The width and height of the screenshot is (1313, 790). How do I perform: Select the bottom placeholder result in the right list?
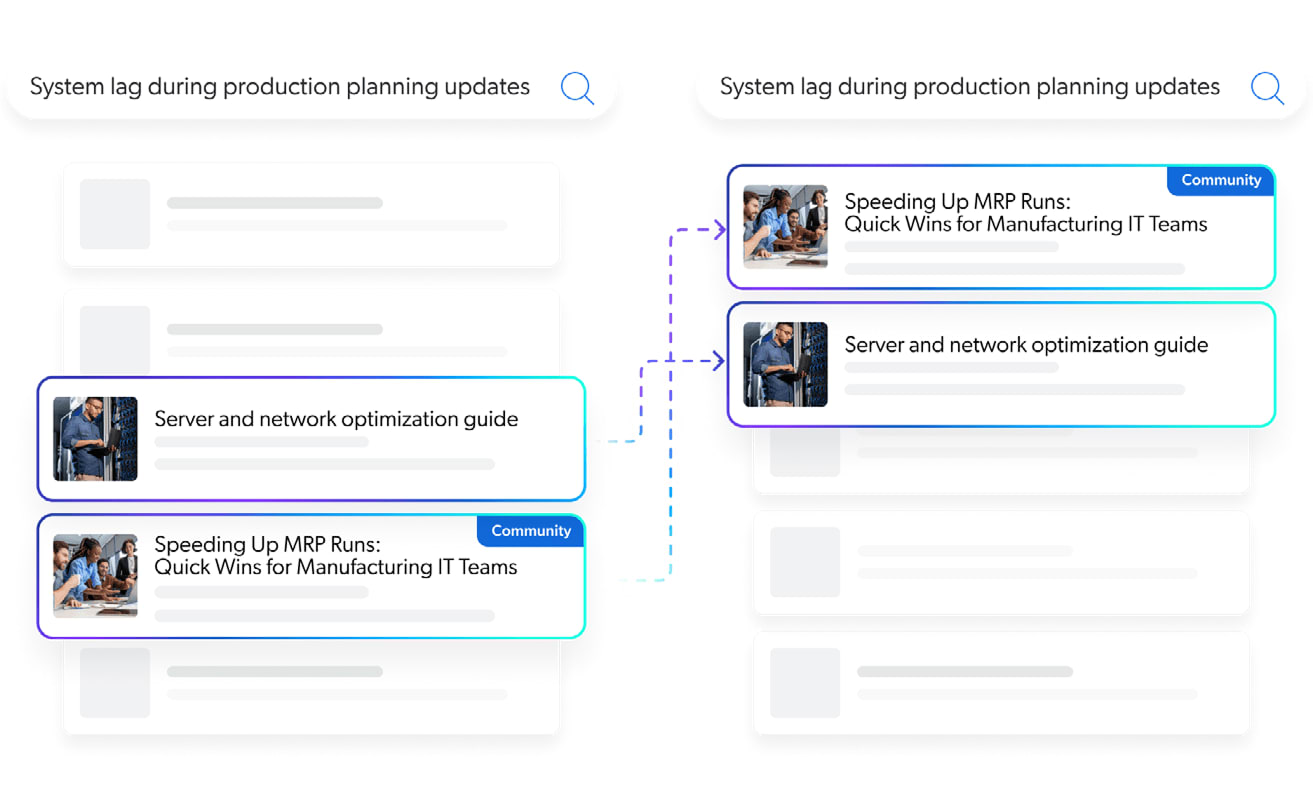tap(1001, 683)
